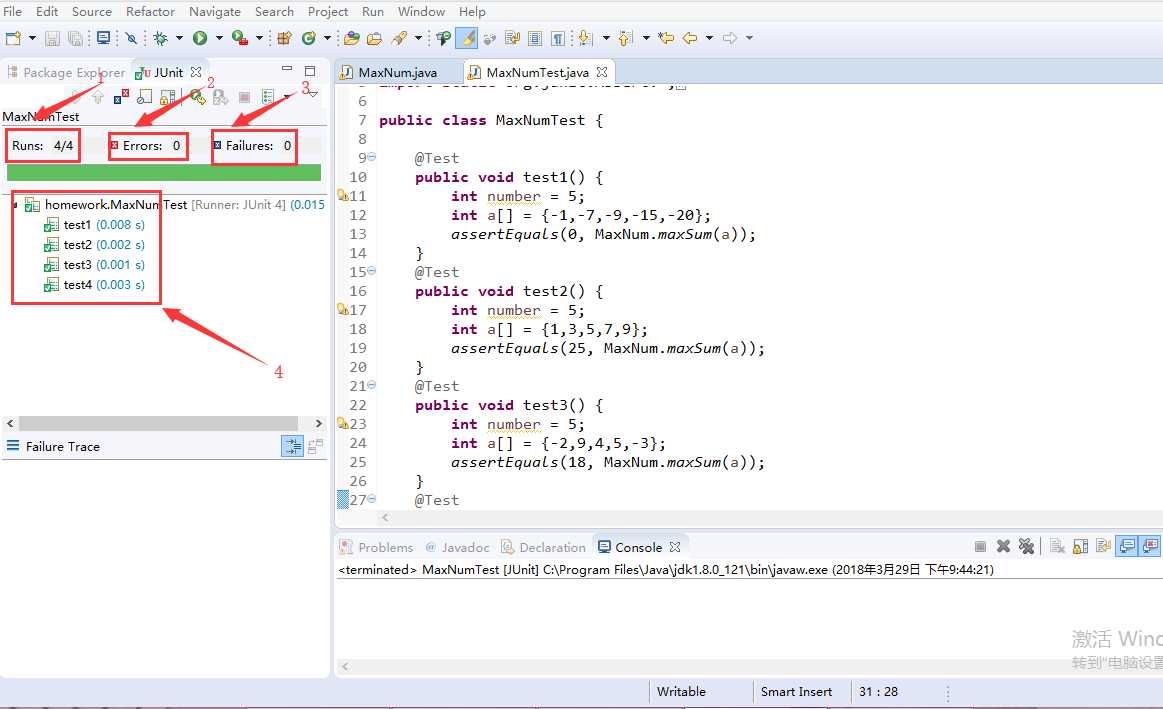Click the New Java Package icon
Viewport: 1163px width, 709px height.
284,38
